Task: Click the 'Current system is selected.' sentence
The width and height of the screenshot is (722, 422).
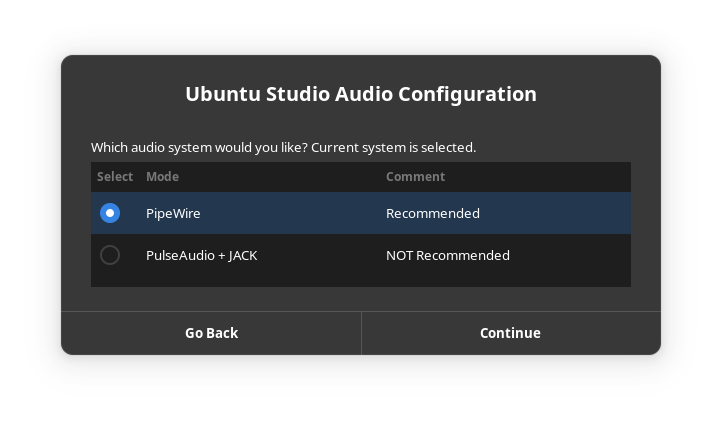Action: (x=393, y=147)
